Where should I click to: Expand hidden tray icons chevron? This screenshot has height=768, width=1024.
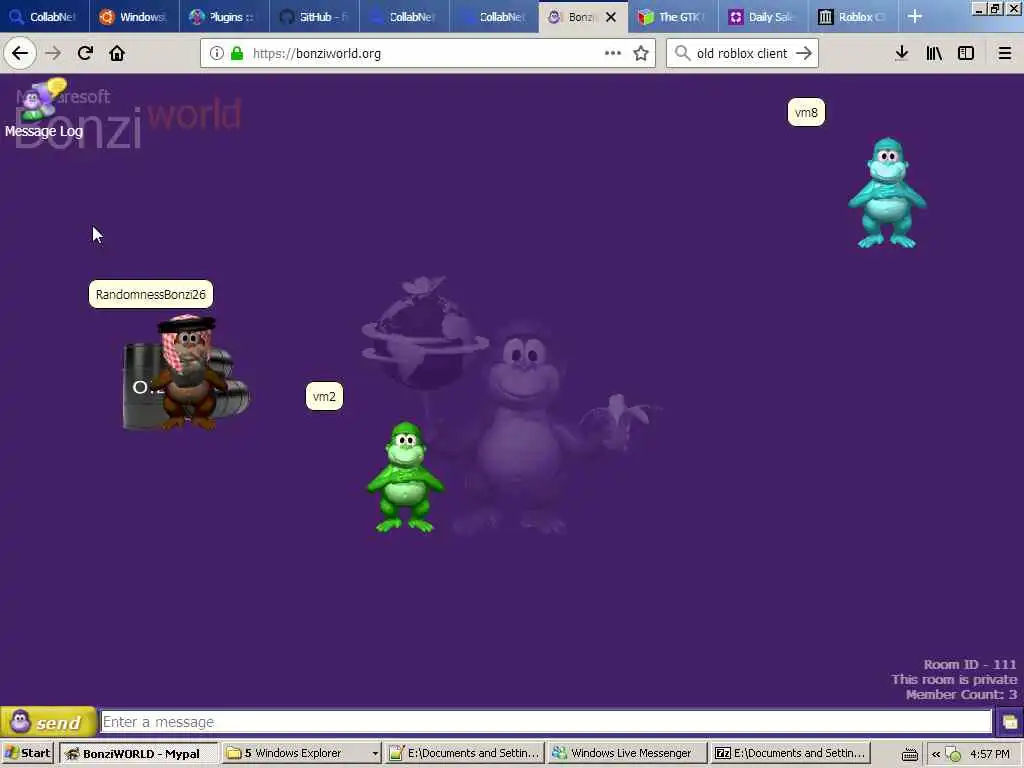[x=935, y=754]
